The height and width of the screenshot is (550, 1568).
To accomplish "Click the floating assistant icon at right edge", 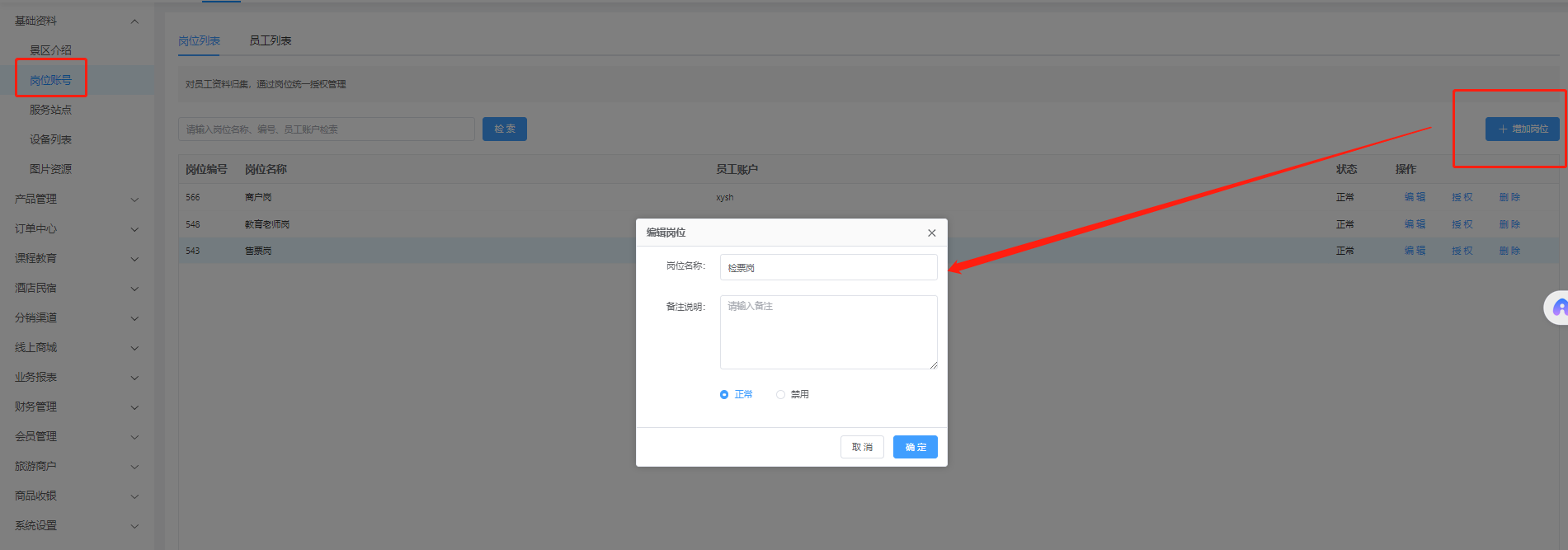I will 1557,308.
